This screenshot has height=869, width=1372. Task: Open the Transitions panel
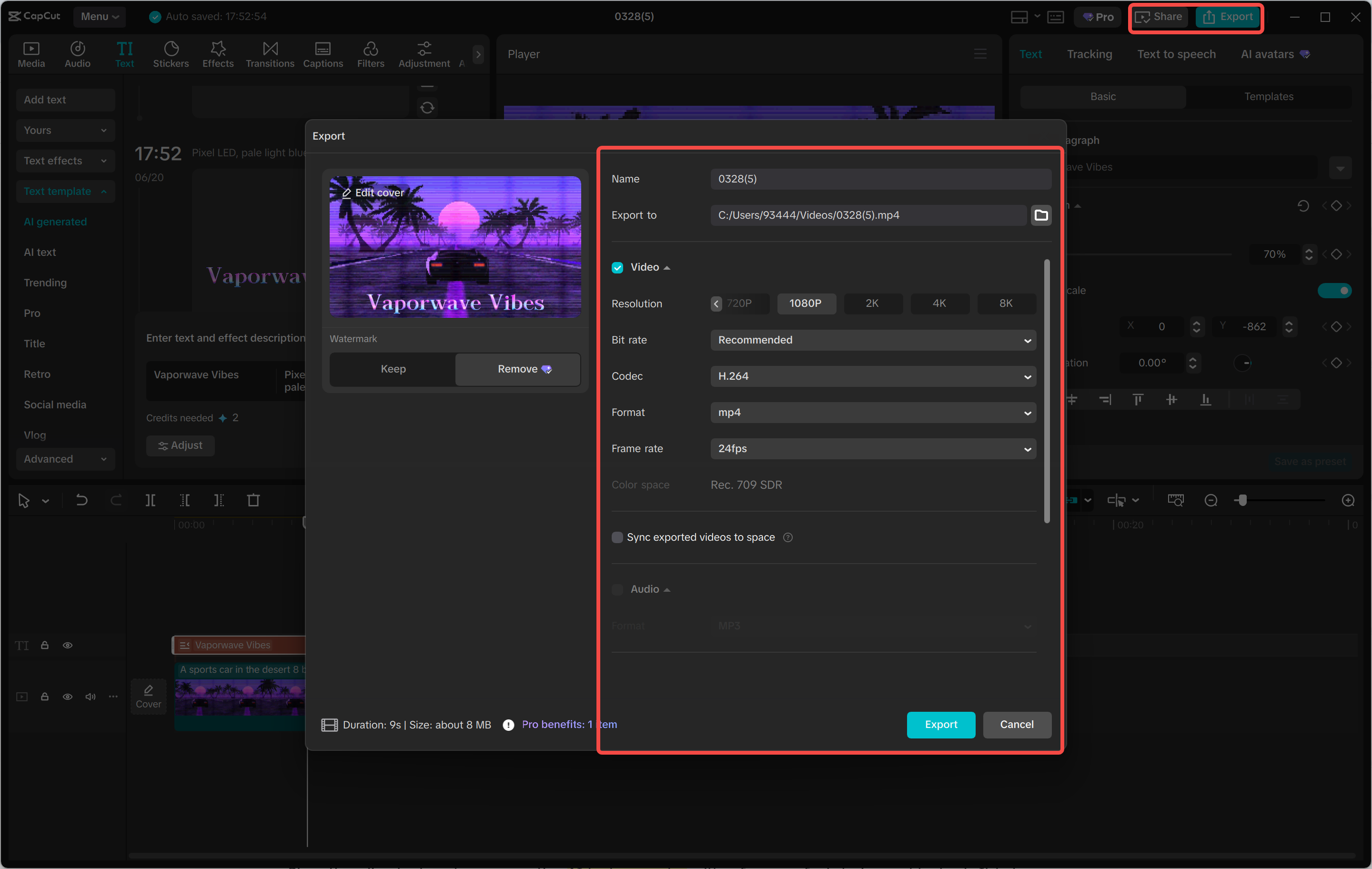[x=270, y=54]
